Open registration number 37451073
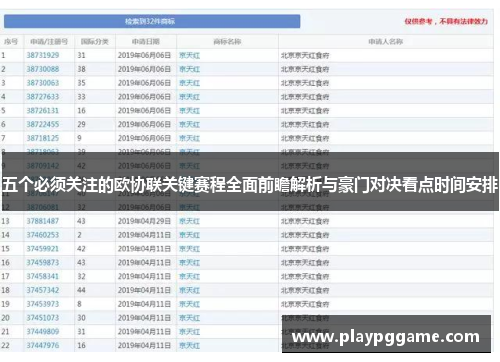The height and width of the screenshot is (362, 500). click(x=43, y=318)
